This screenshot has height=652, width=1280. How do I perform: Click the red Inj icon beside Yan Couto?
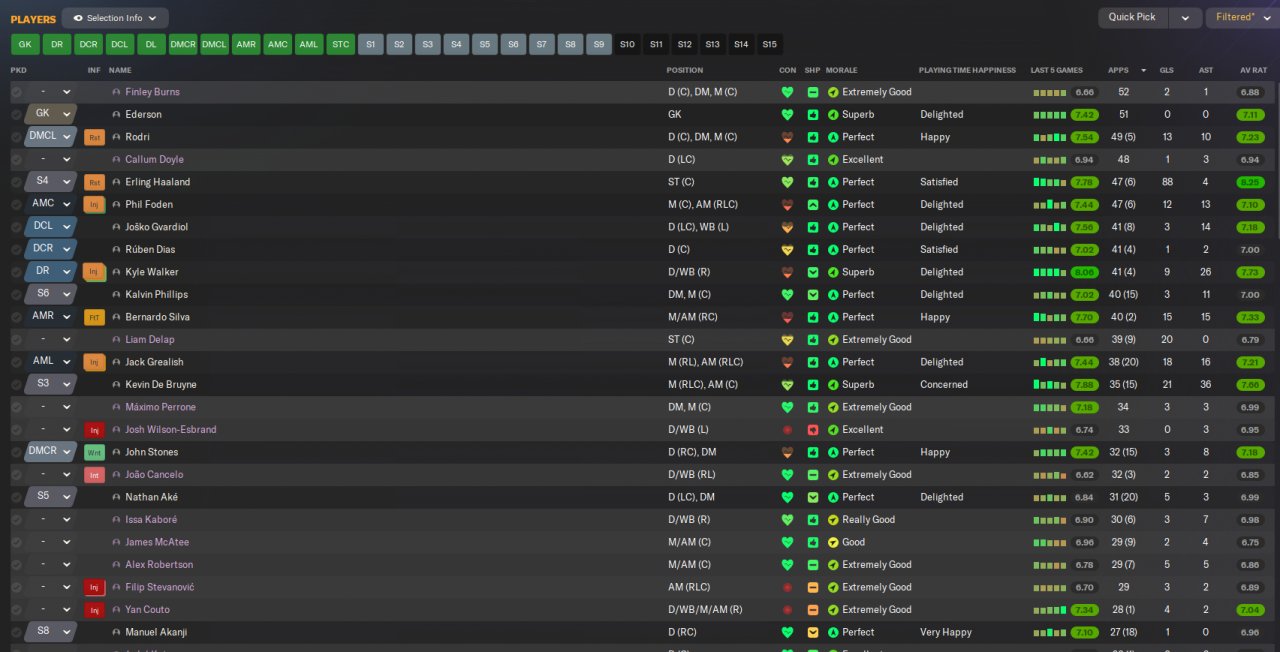(95, 610)
